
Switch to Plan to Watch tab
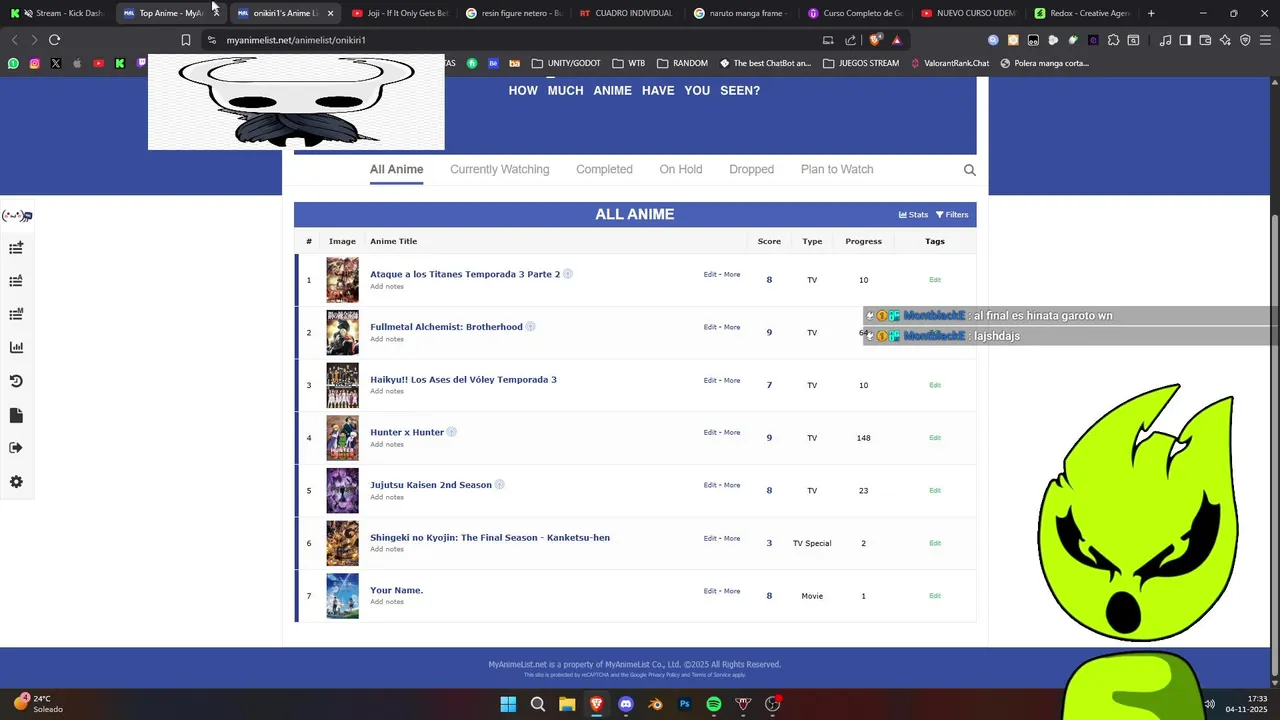coord(837,169)
